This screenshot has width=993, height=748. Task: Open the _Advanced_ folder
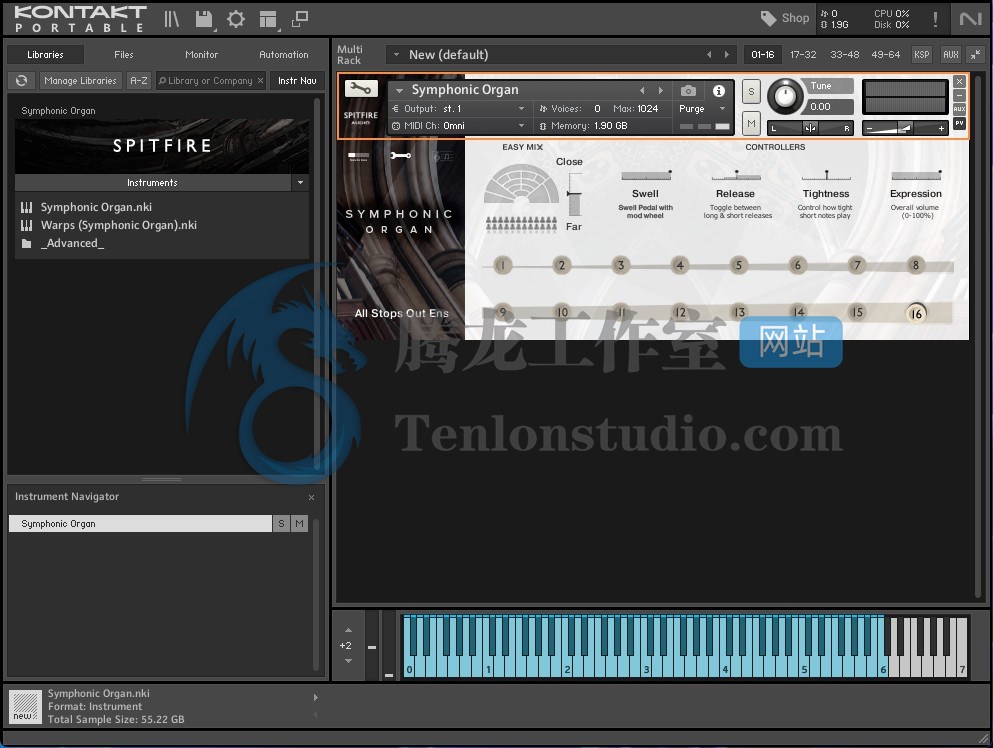72,243
